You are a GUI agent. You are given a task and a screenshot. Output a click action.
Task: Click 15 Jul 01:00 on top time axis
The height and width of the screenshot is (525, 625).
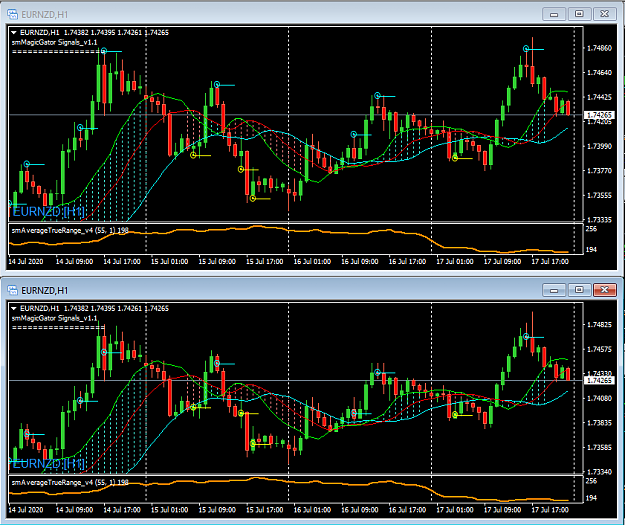169,262
